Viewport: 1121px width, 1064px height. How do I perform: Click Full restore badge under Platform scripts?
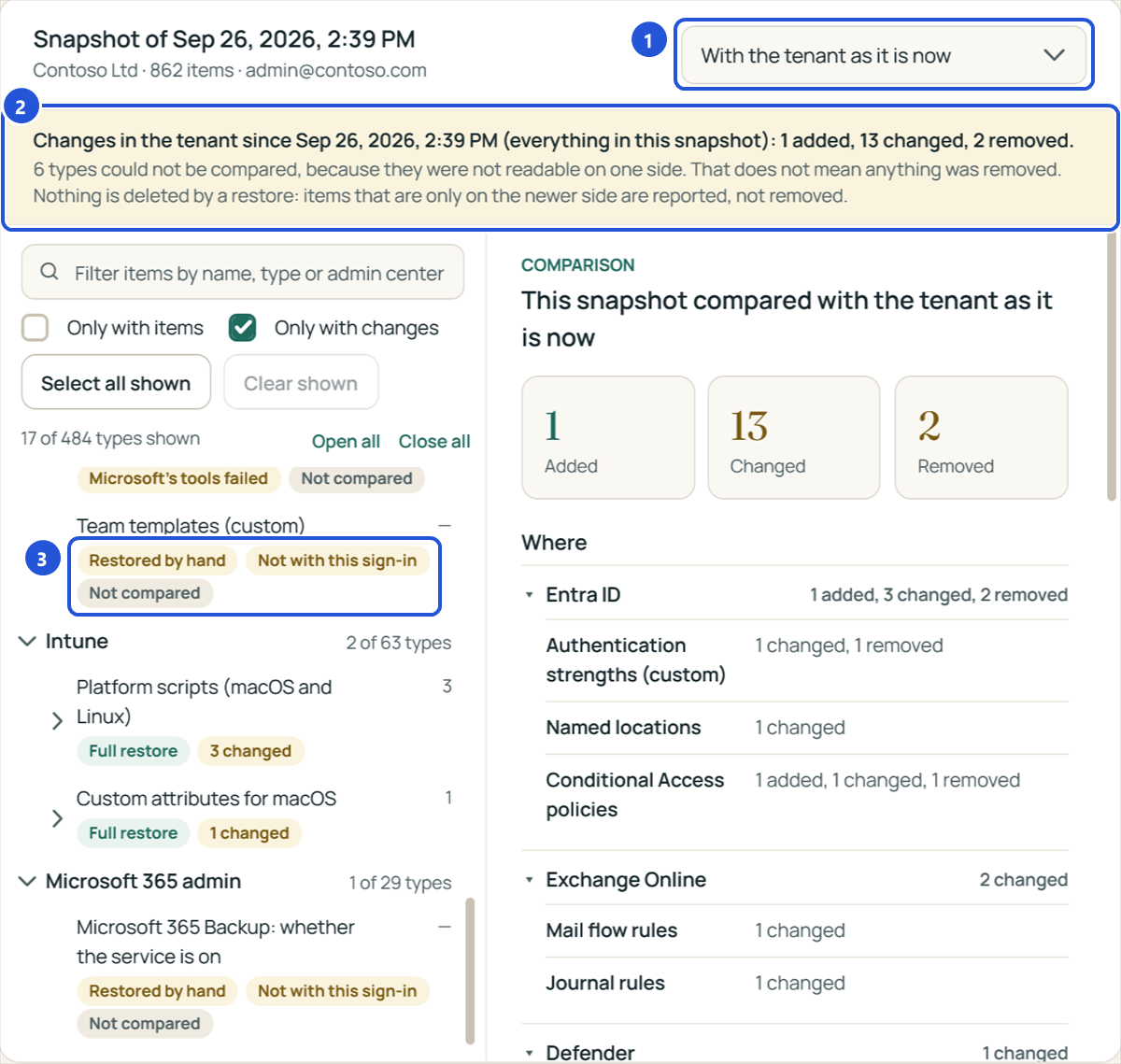134,751
